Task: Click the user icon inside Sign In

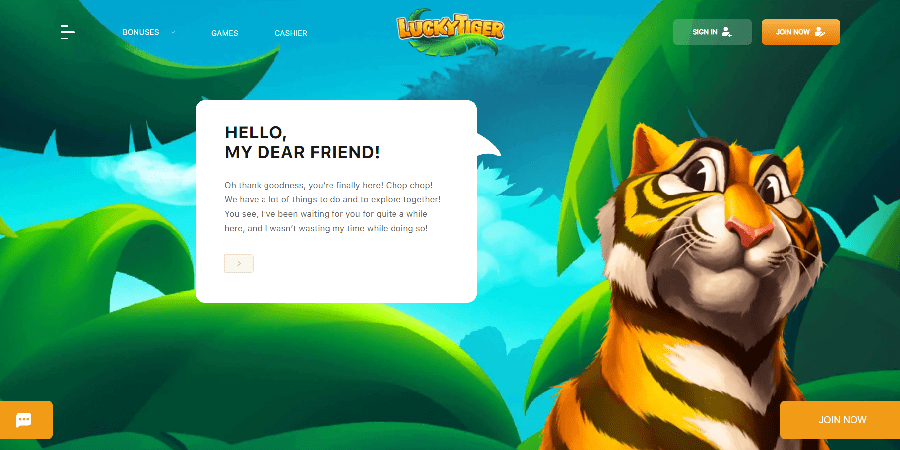Action: click(727, 32)
